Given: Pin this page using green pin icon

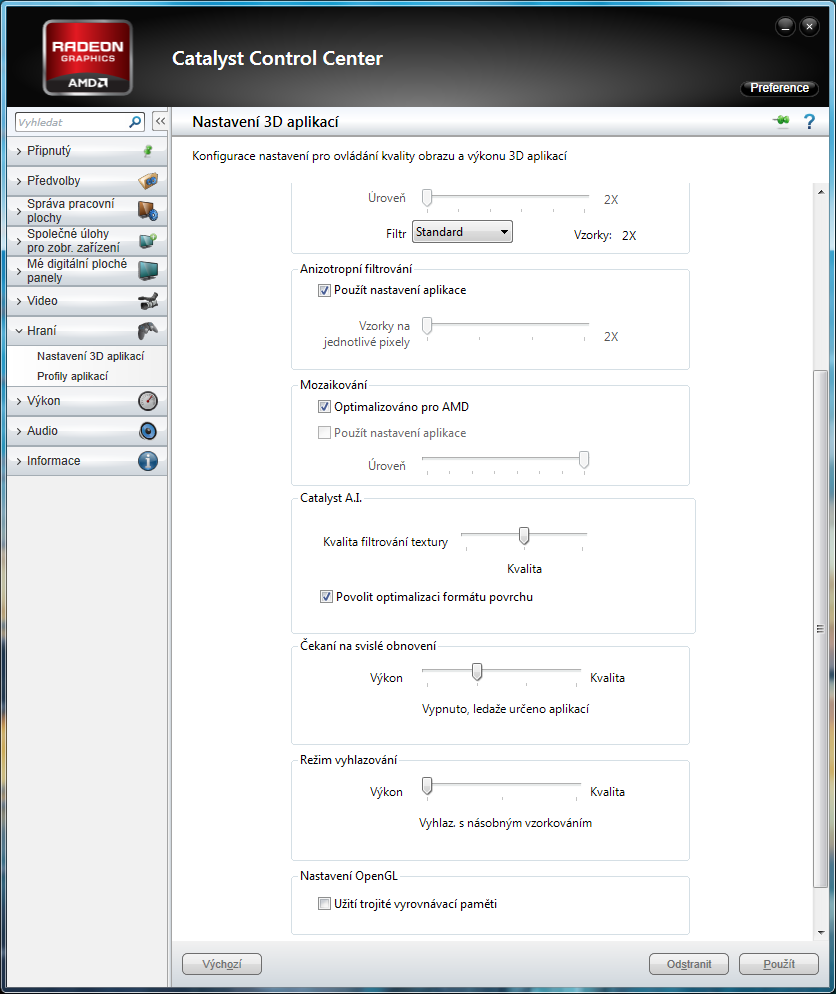Looking at the screenshot, I should coord(781,120).
